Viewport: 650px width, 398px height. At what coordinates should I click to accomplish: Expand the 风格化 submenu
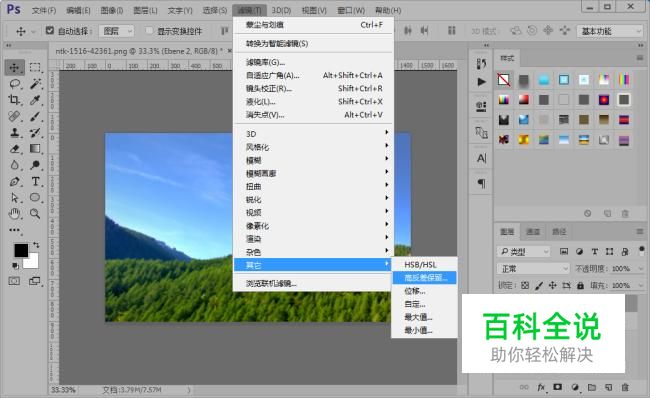click(313, 147)
